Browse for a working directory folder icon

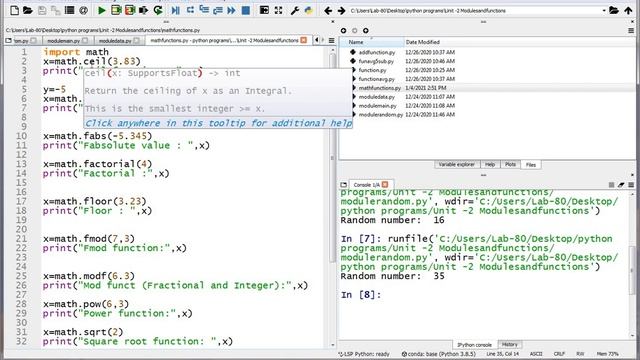click(x=613, y=10)
